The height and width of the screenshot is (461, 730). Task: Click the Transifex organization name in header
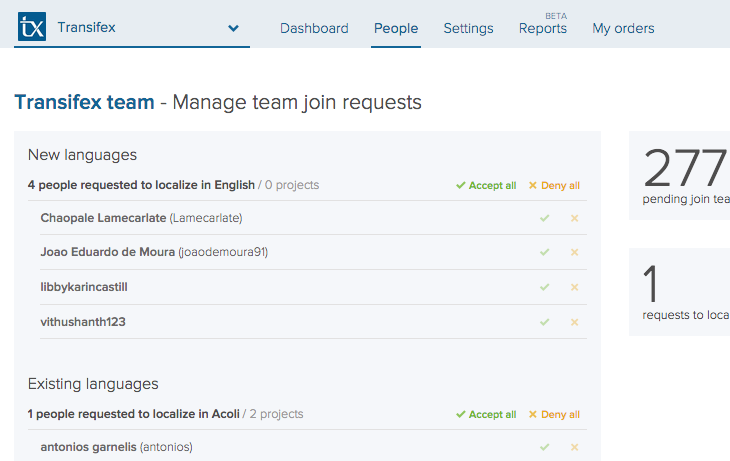(x=87, y=27)
